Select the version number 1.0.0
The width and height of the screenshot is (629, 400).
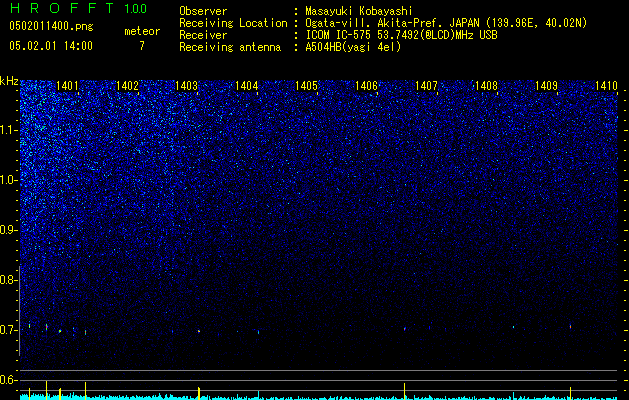(x=136, y=9)
